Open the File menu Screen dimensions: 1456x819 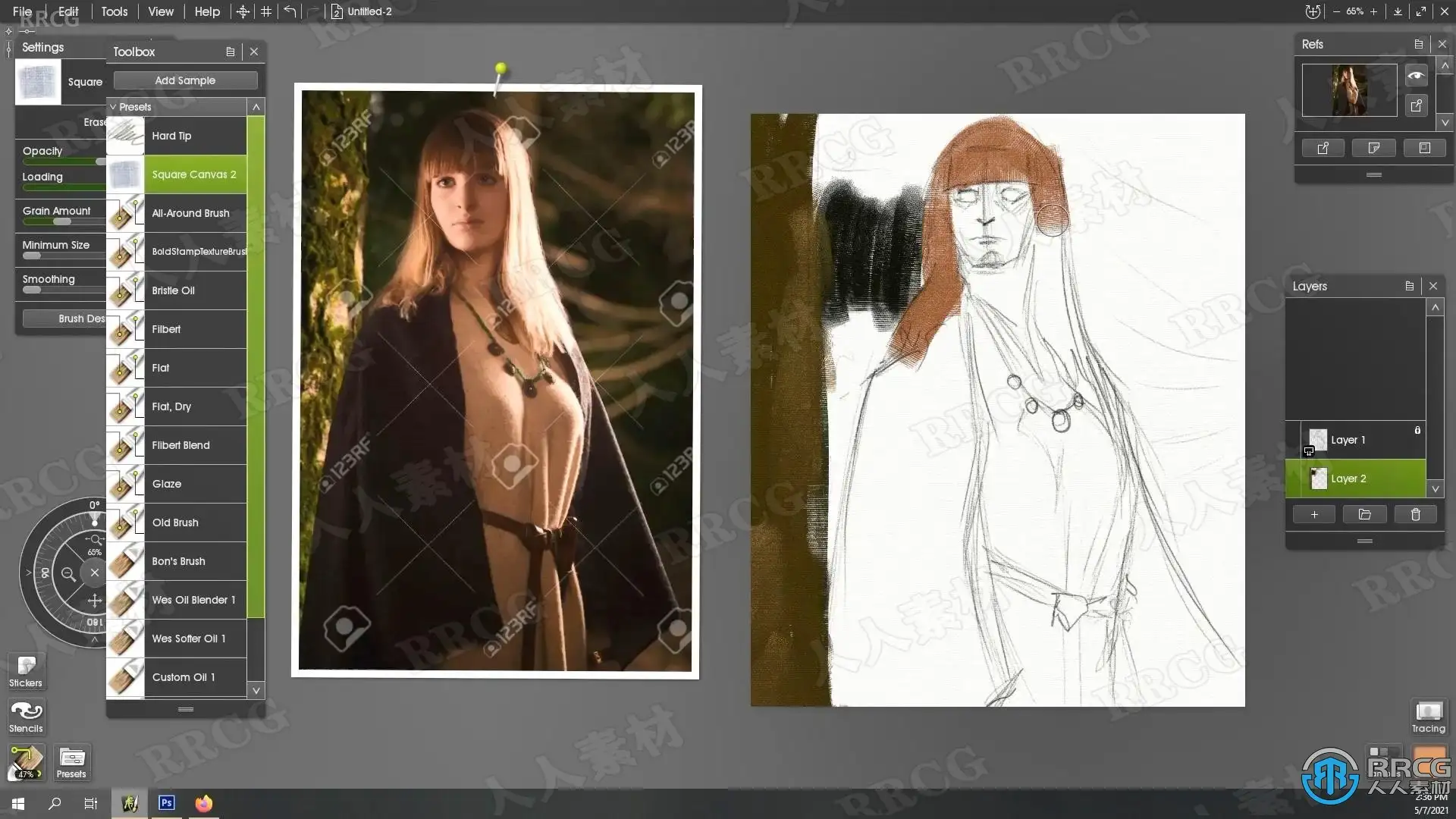pos(22,11)
